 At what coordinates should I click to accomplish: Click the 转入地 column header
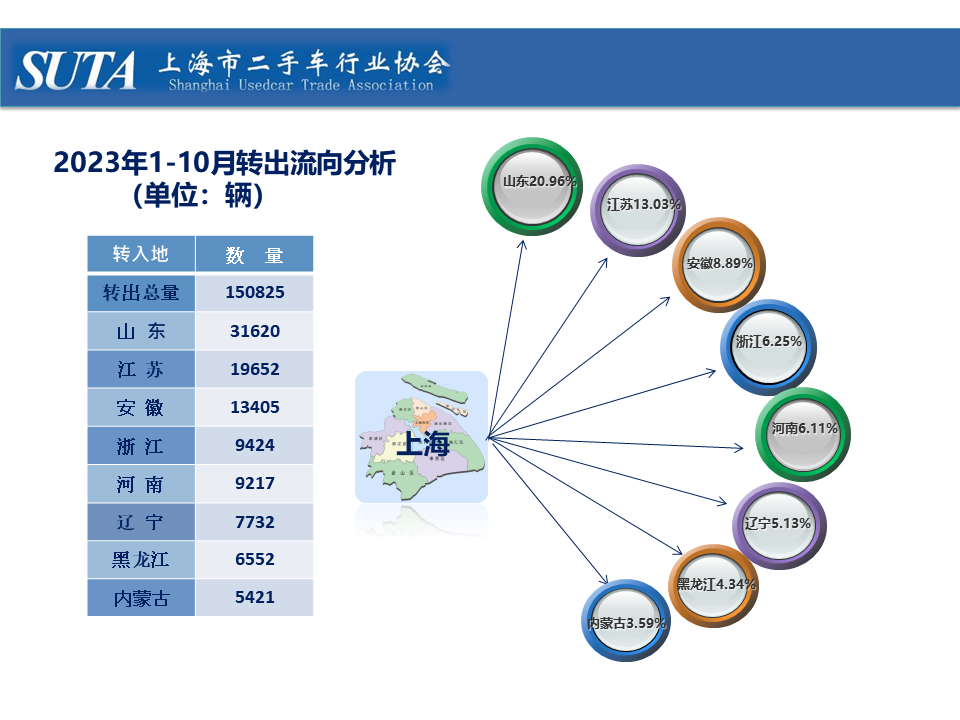click(141, 253)
